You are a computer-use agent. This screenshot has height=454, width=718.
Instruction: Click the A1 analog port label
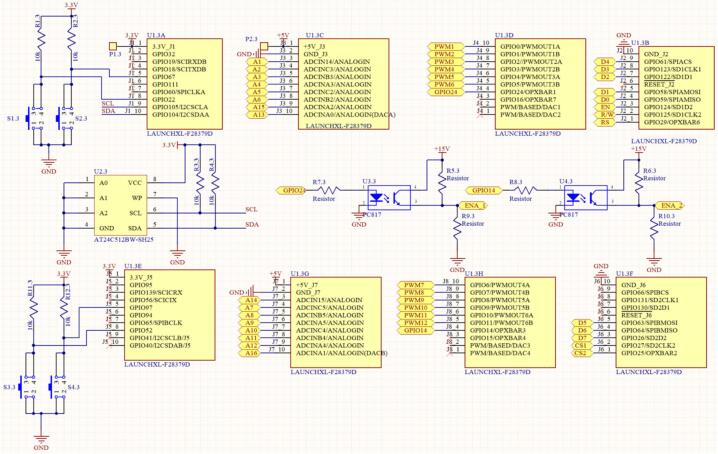click(256, 62)
